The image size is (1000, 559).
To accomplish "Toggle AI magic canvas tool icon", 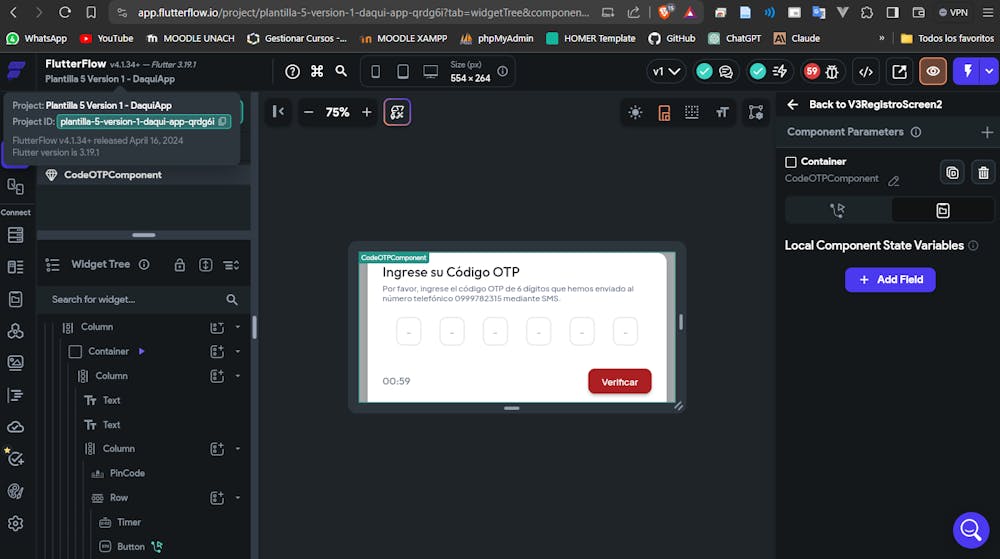I will pyautogui.click(x=397, y=112).
